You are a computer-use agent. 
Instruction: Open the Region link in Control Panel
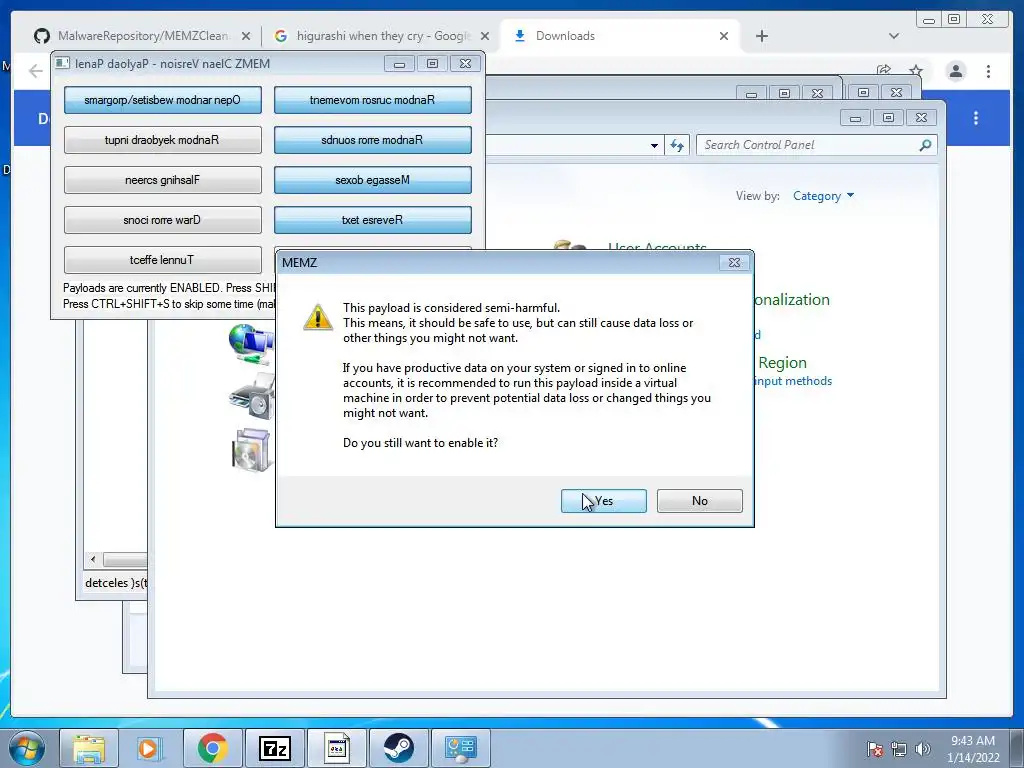[x=782, y=362]
